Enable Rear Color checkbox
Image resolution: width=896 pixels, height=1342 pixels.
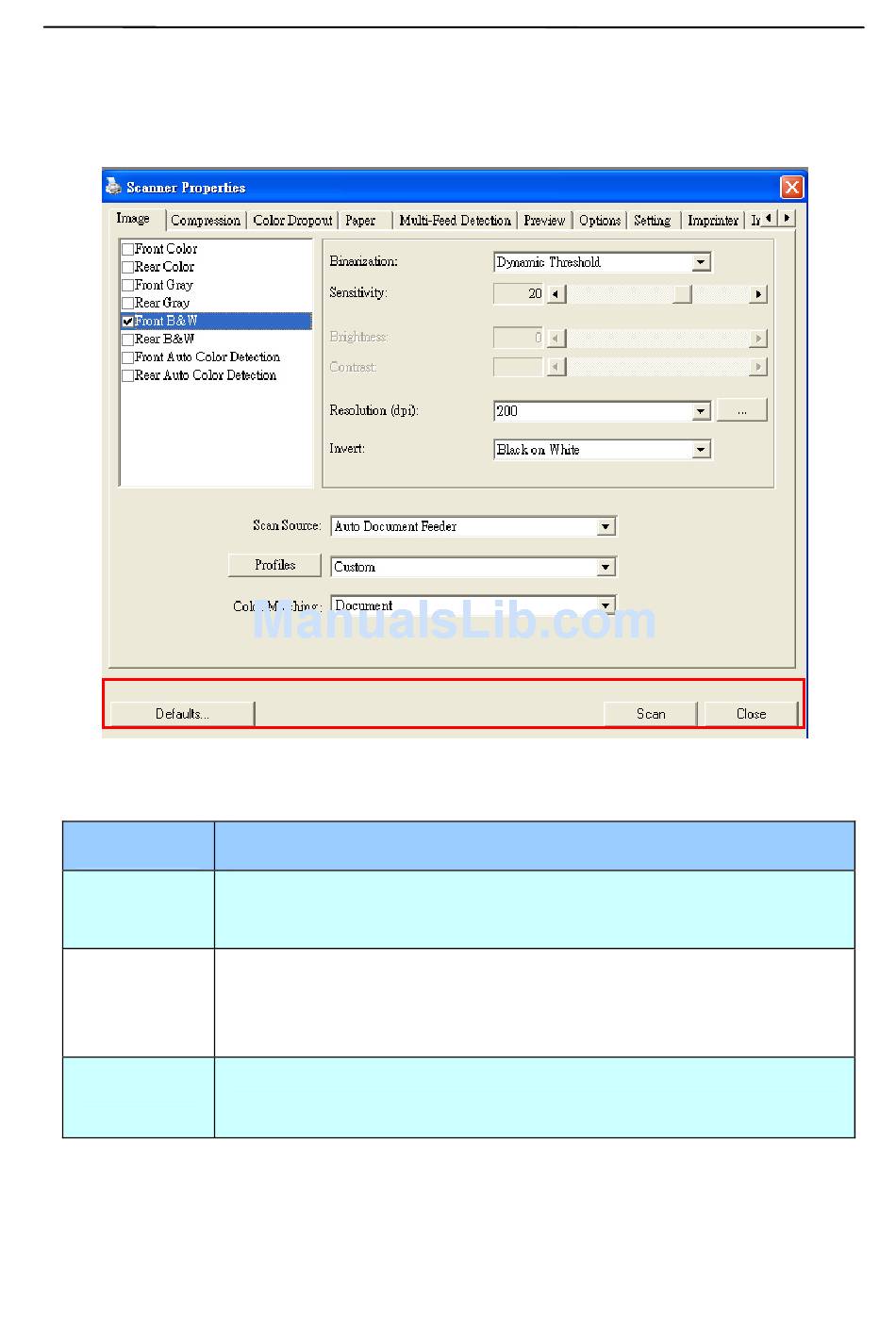point(127,268)
